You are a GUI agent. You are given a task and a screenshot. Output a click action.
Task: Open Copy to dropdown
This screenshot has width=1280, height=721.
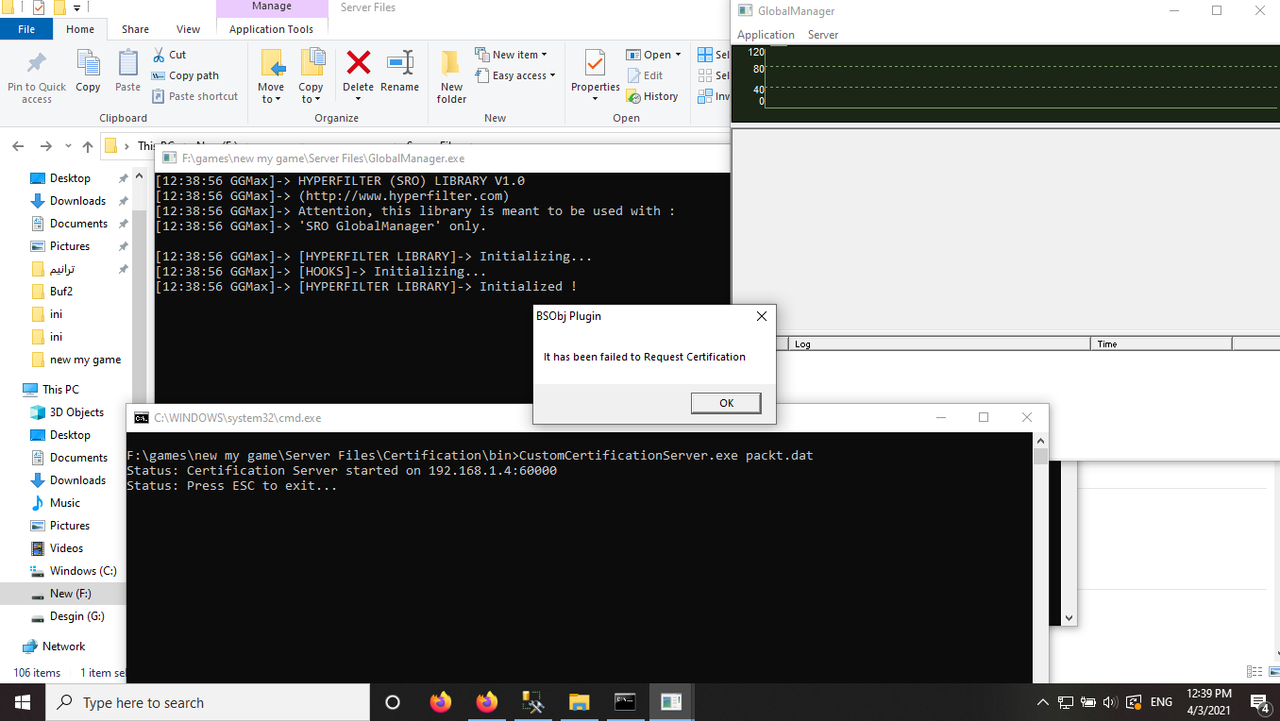click(x=311, y=92)
